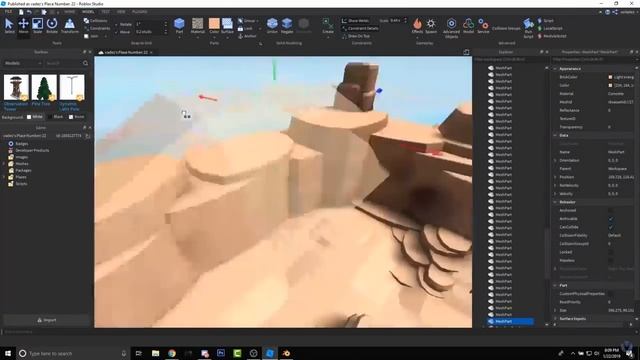This screenshot has height=360, width=640.
Task: Insert a new Part
Action: coord(179,25)
